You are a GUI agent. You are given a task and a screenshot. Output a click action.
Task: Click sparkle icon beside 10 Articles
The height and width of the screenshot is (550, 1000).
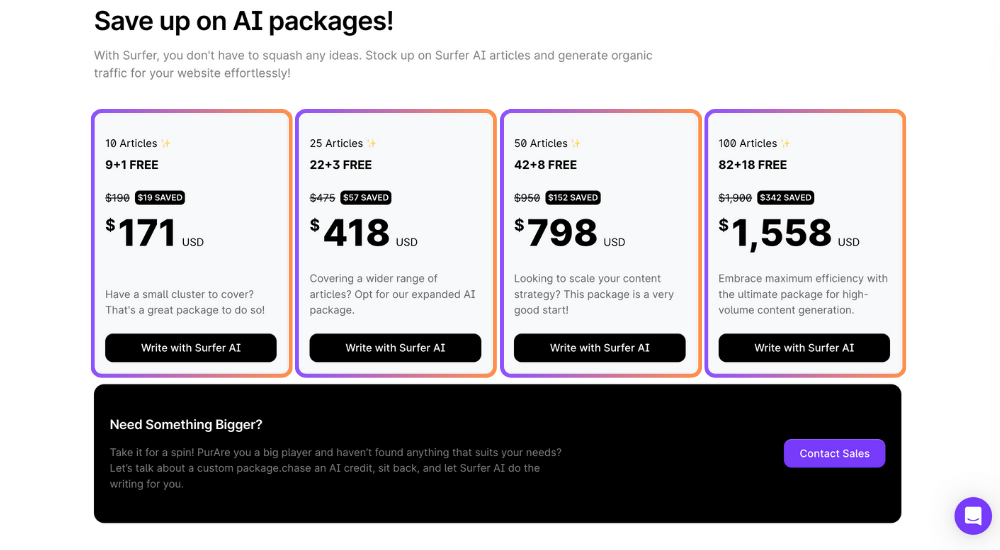pos(165,143)
